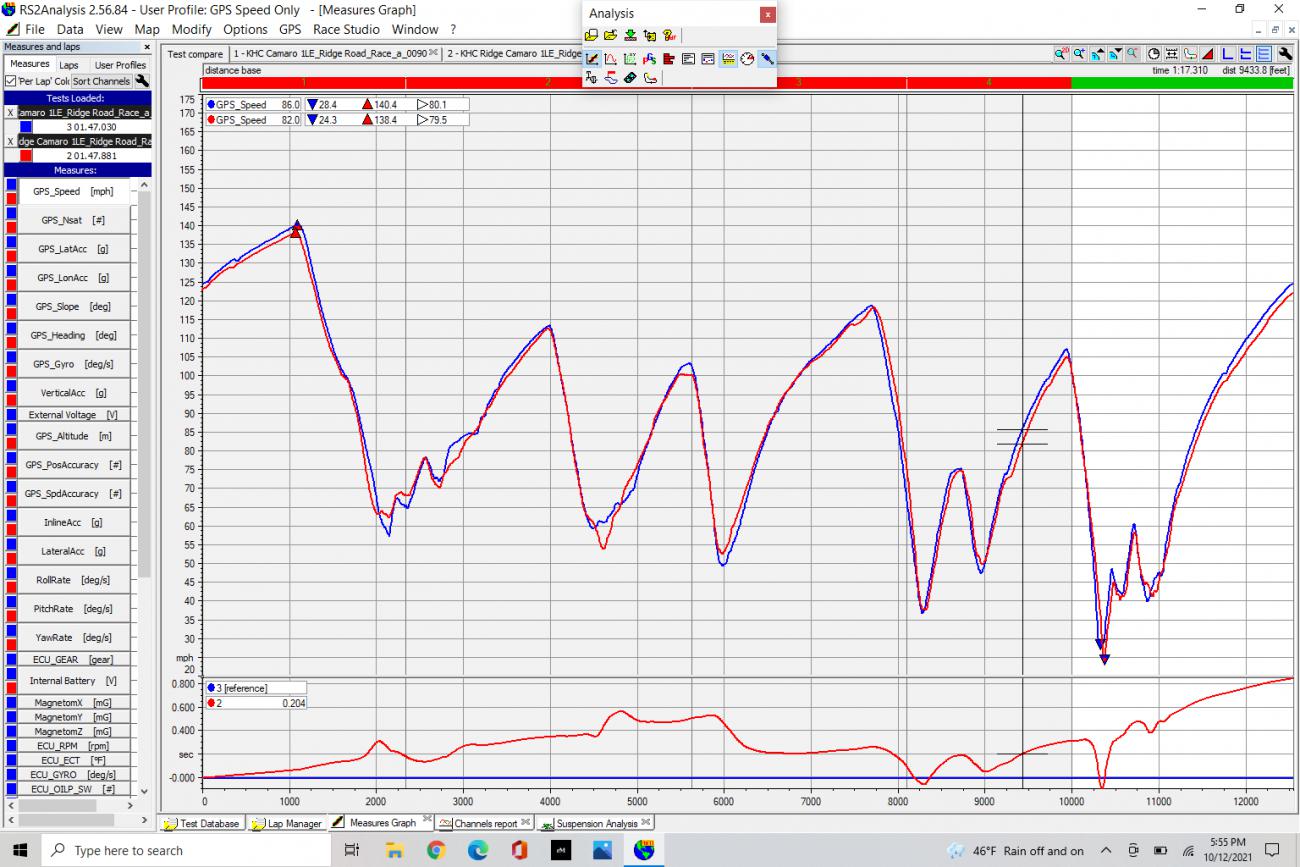Click the small track map icon in graph toolbar
This screenshot has width=1300, height=867.
click(x=1189, y=54)
